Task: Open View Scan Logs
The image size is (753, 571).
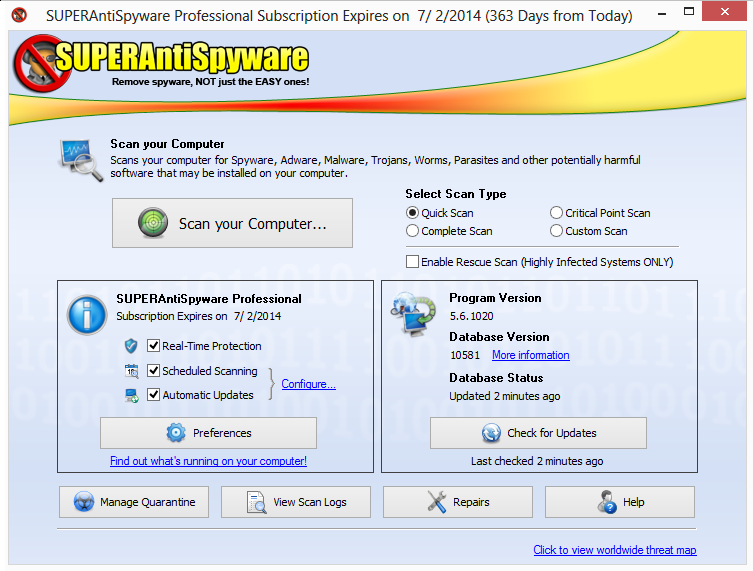Action: pos(296,502)
